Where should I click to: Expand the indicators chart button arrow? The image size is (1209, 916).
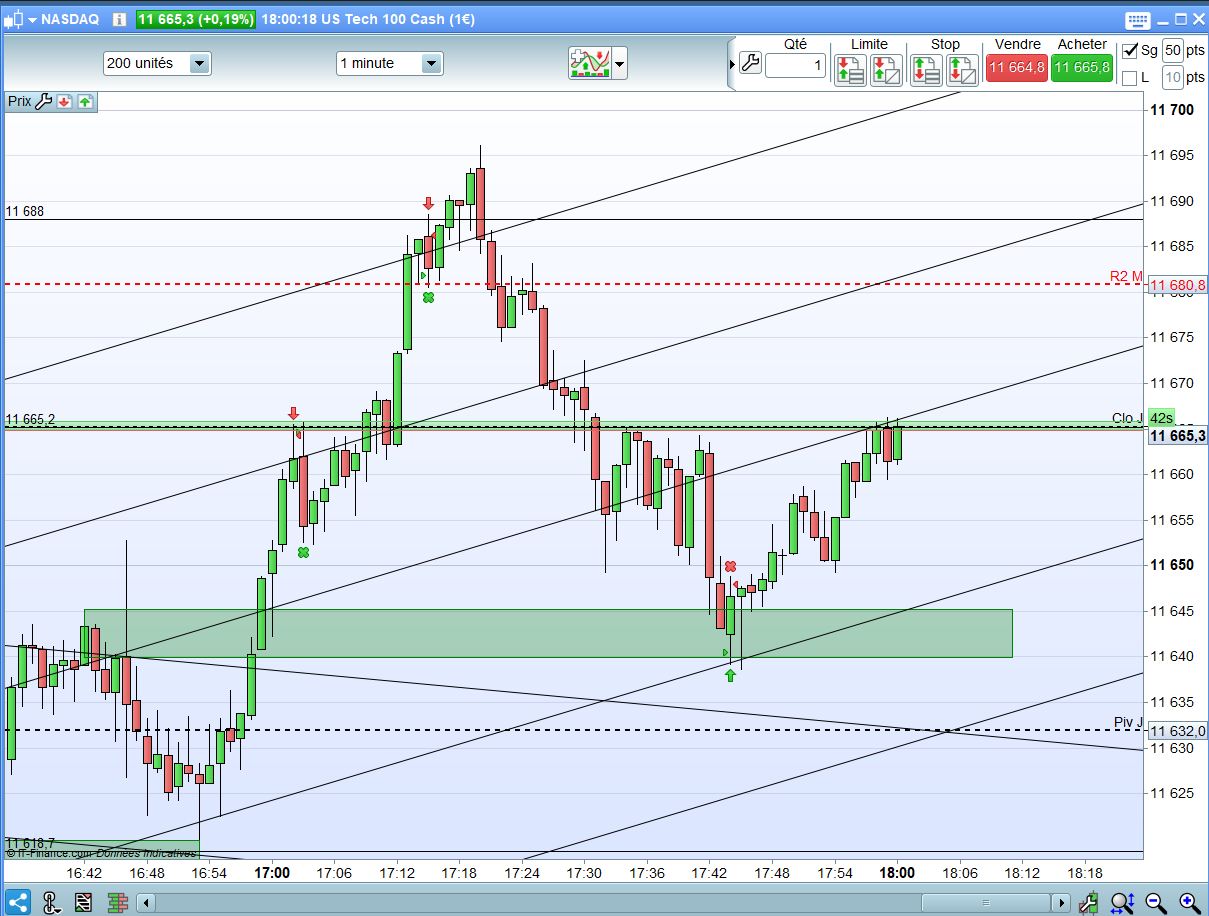tap(620, 64)
